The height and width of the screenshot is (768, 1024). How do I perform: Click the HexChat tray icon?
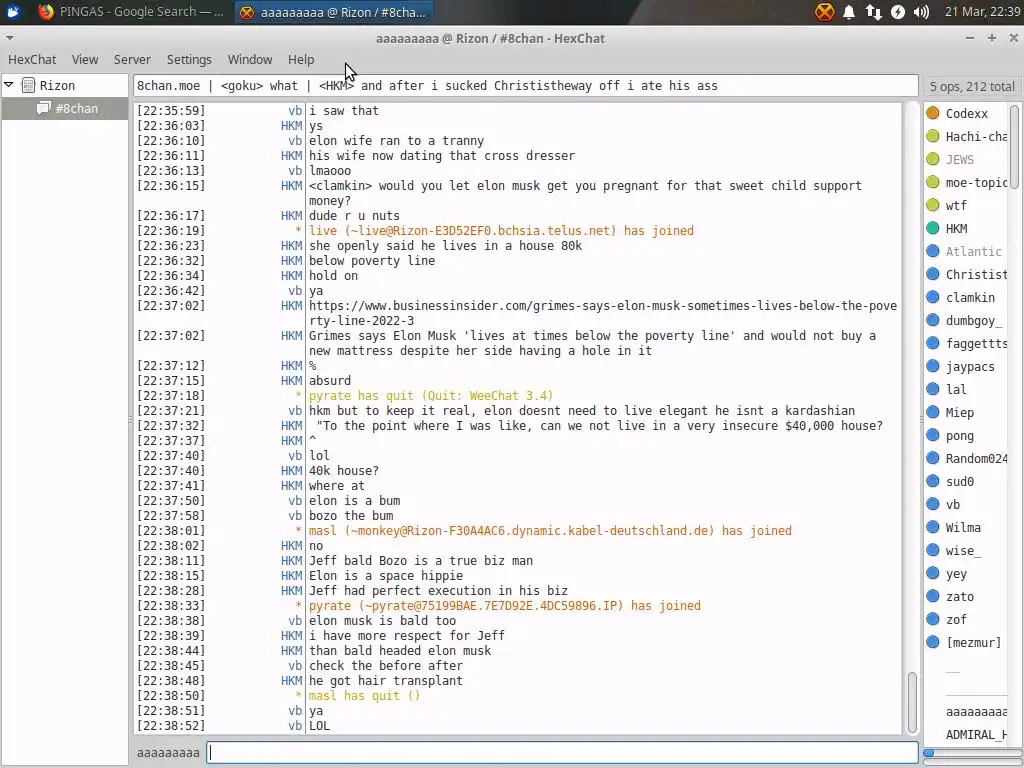[825, 12]
